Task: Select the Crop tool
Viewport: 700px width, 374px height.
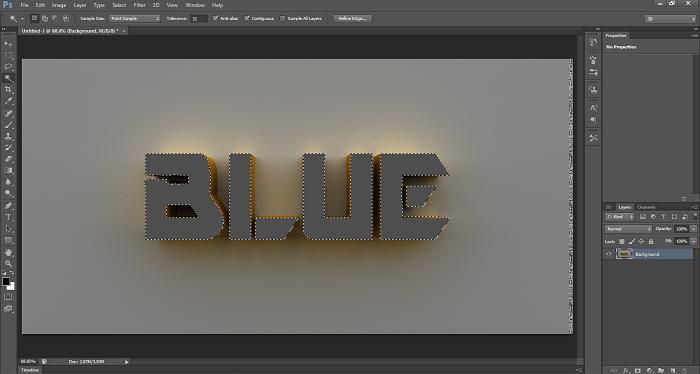Action: [8, 90]
